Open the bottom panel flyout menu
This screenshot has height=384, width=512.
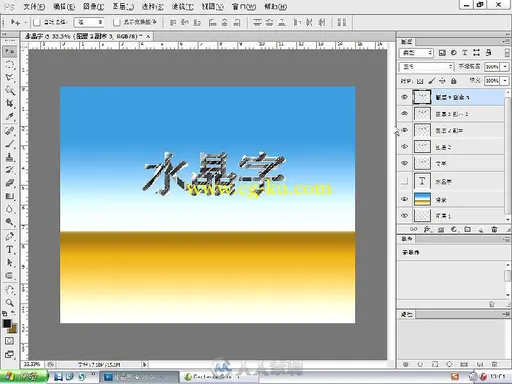[x=506, y=314]
